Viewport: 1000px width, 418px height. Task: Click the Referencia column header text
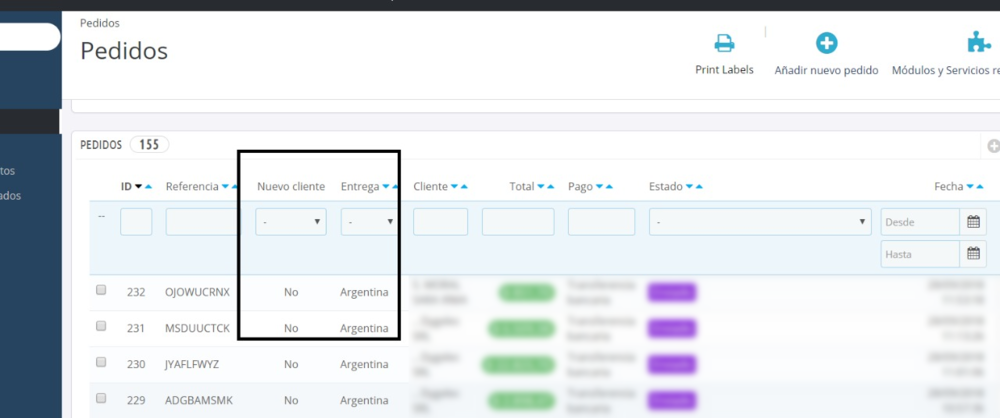pos(192,186)
